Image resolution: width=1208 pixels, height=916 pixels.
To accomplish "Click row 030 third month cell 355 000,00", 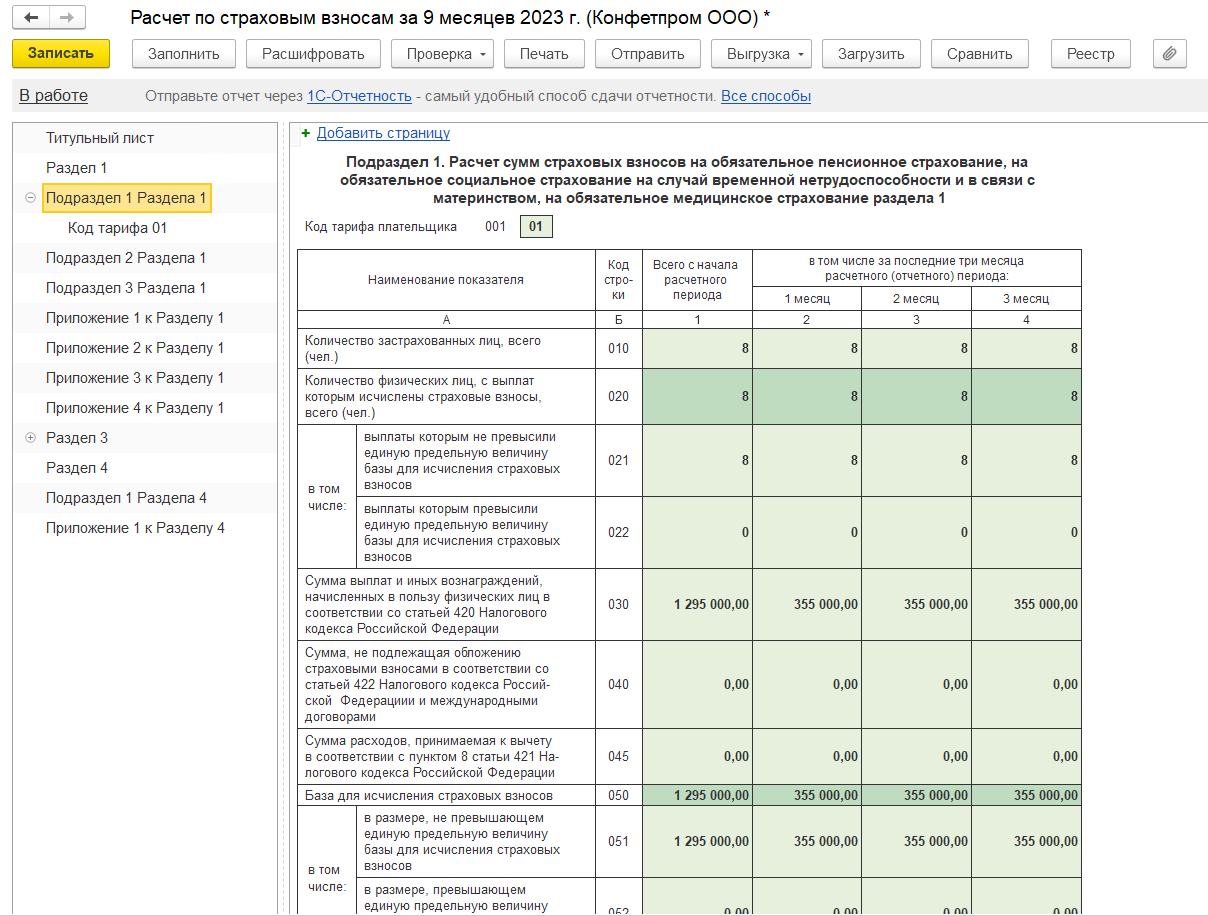I will coord(1026,605).
